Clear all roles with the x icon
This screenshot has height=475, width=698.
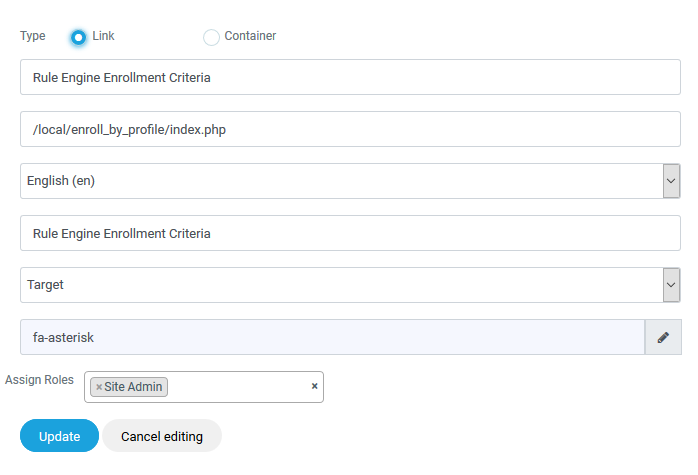314,386
